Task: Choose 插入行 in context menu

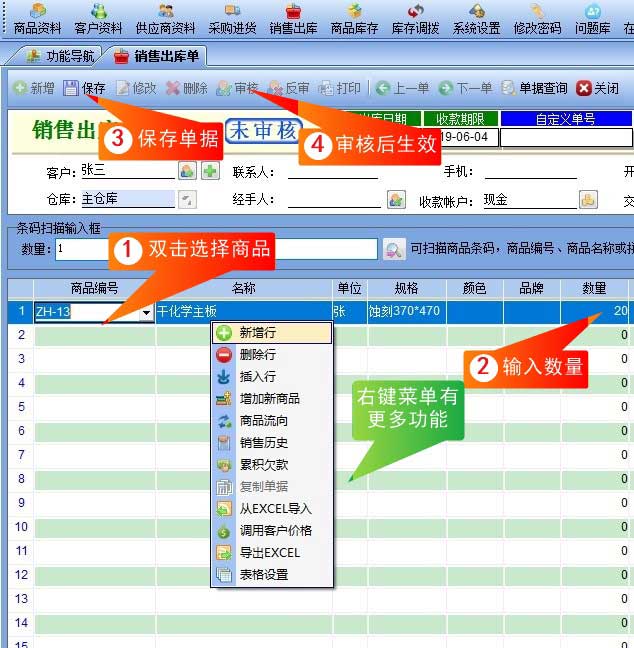Action: point(272,376)
